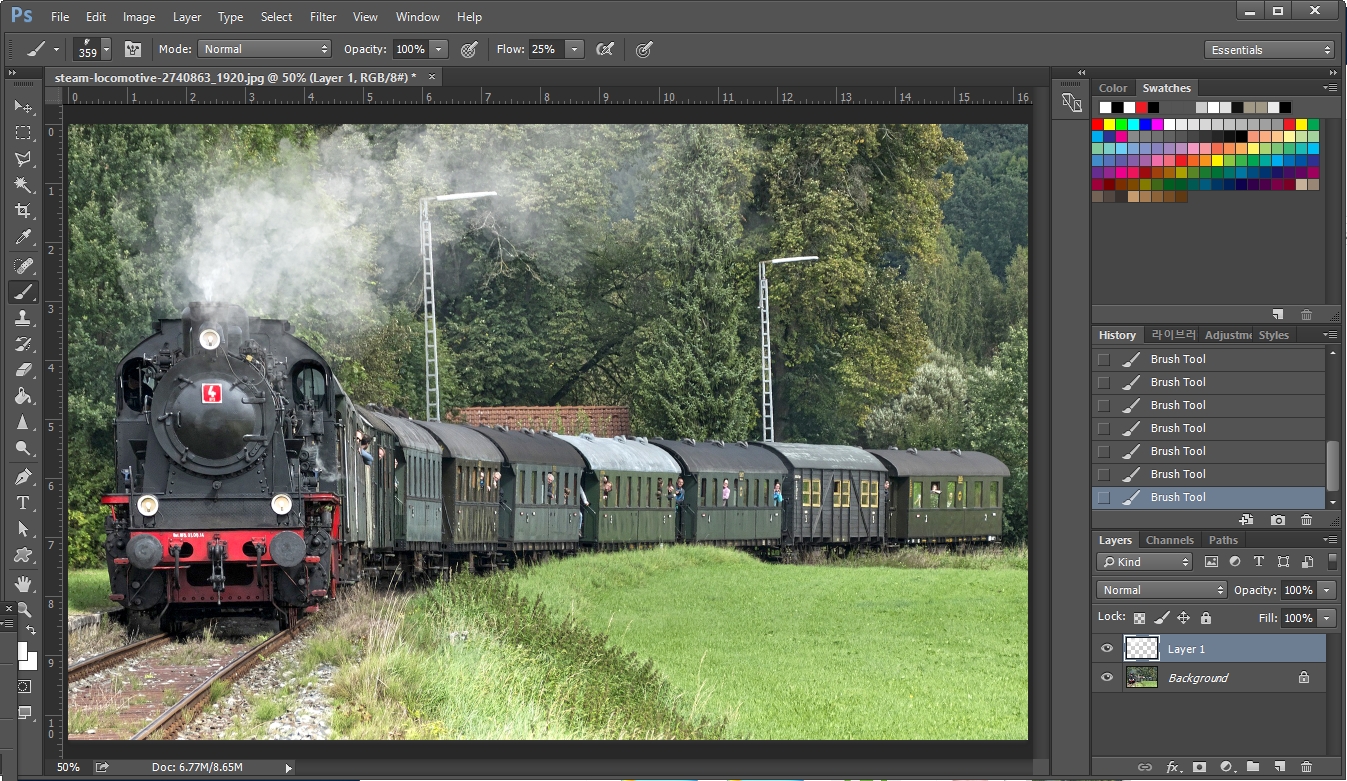Hide the Background layer eye icon
This screenshot has width=1347, height=781.
coord(1107,678)
